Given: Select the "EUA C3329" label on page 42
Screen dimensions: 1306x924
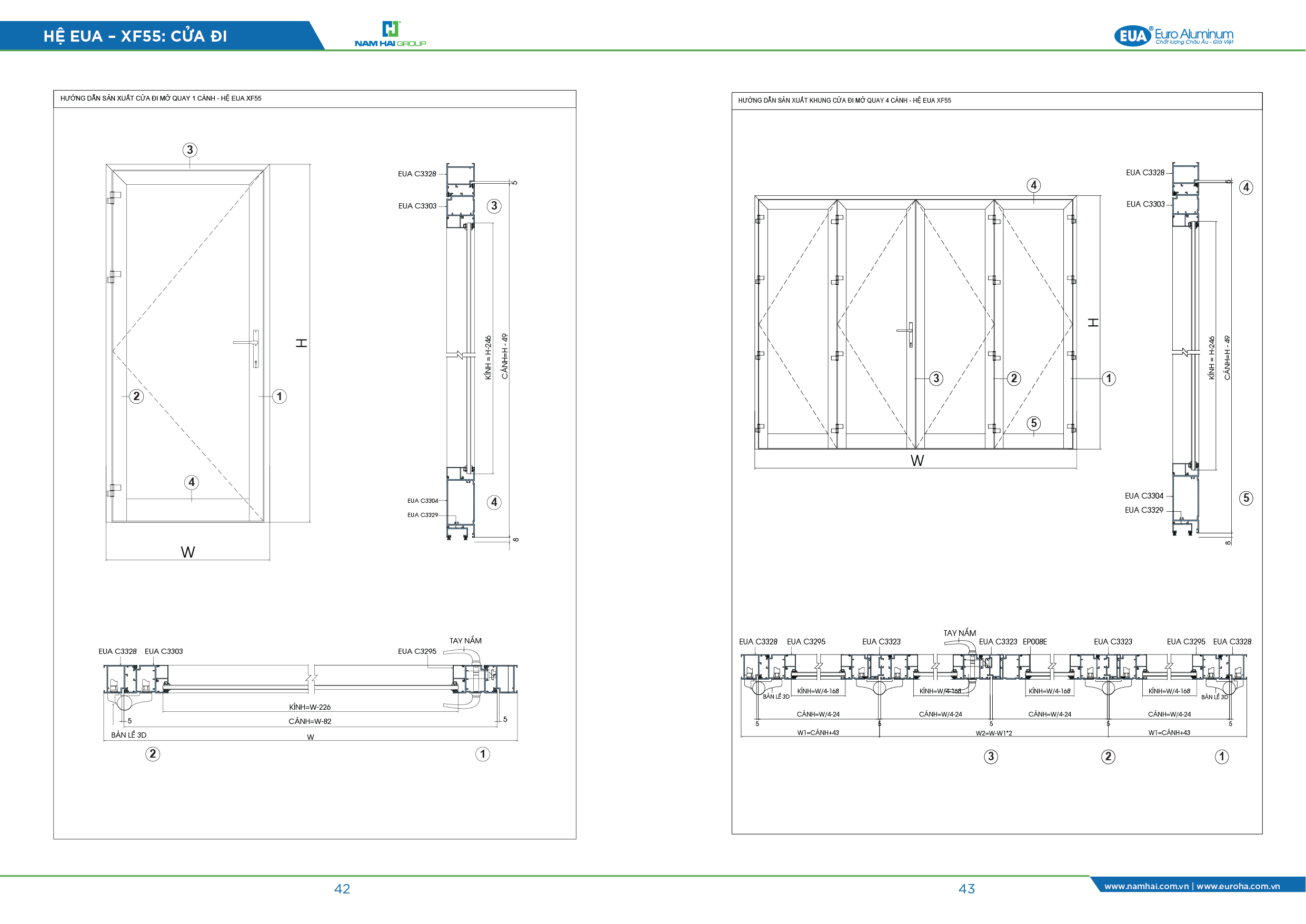Looking at the screenshot, I should (x=423, y=515).
